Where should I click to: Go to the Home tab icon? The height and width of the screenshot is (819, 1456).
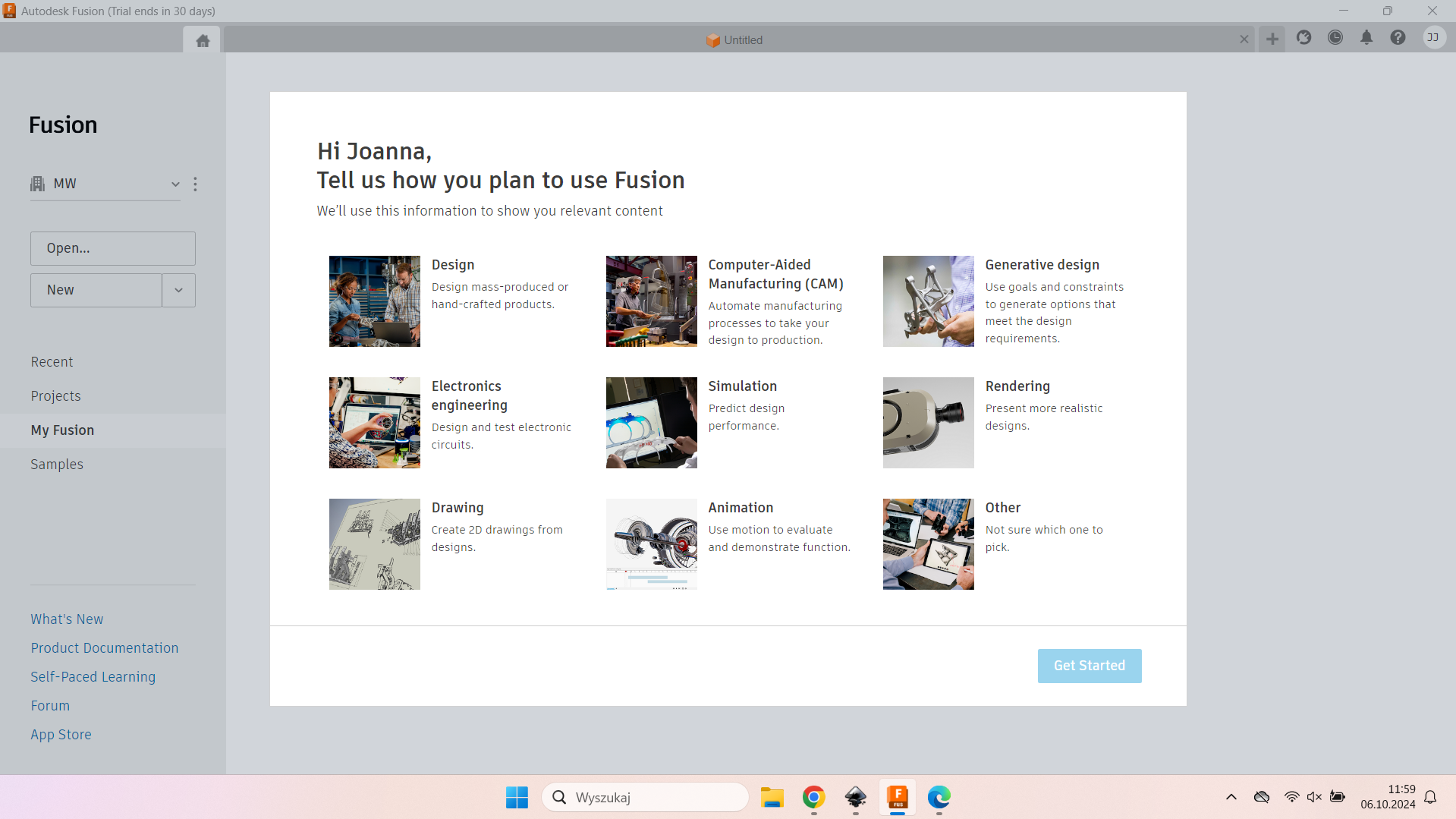tap(203, 40)
